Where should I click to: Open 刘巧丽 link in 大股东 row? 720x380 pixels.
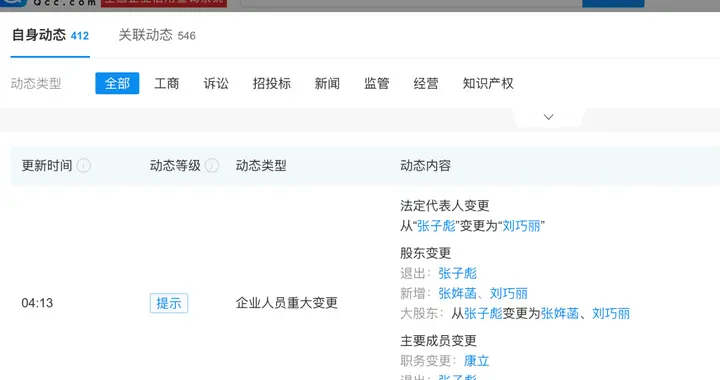[x=611, y=313]
